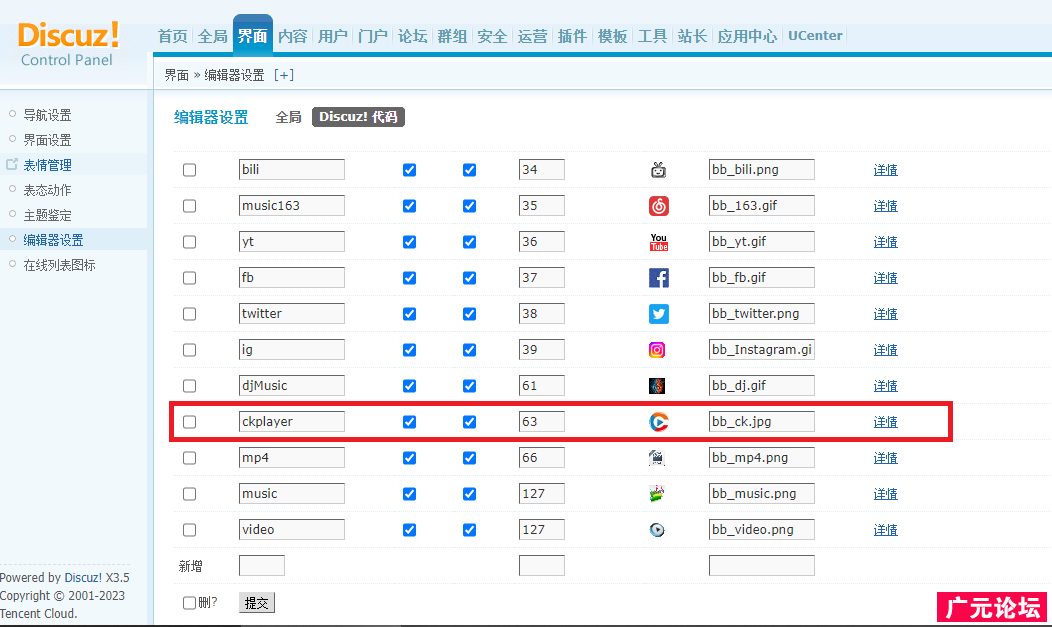Image resolution: width=1052 pixels, height=627 pixels.
Task: Expand the [+] link in breadcrumb
Action: pyautogui.click(x=284, y=75)
